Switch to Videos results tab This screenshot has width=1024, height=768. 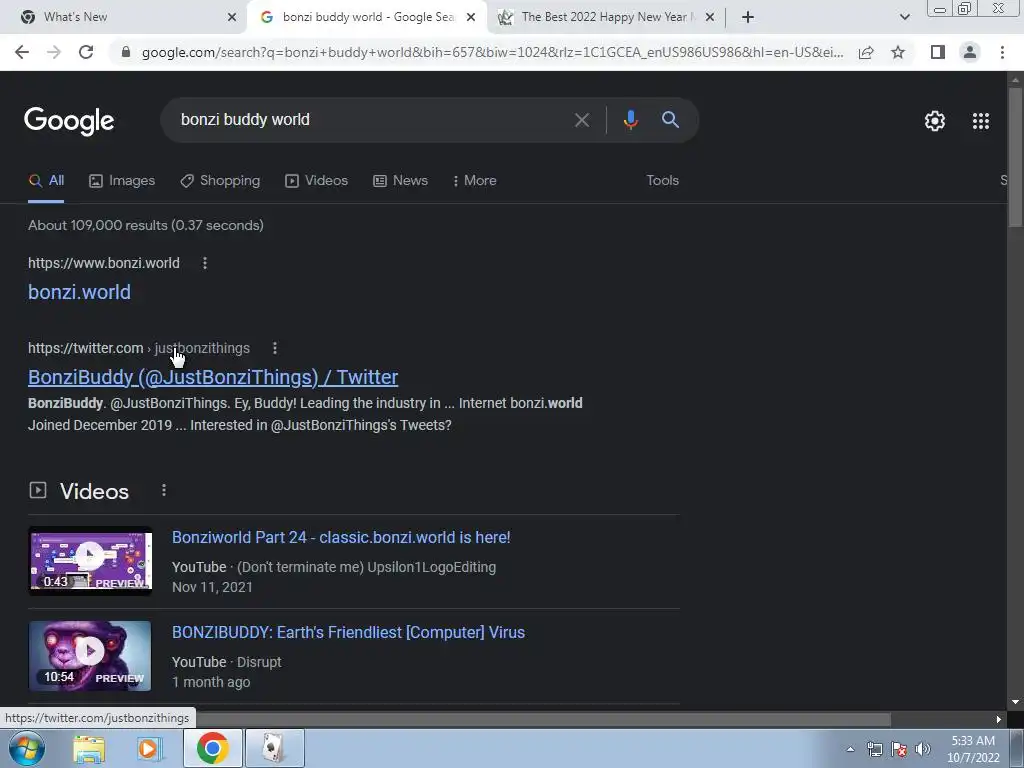(317, 181)
